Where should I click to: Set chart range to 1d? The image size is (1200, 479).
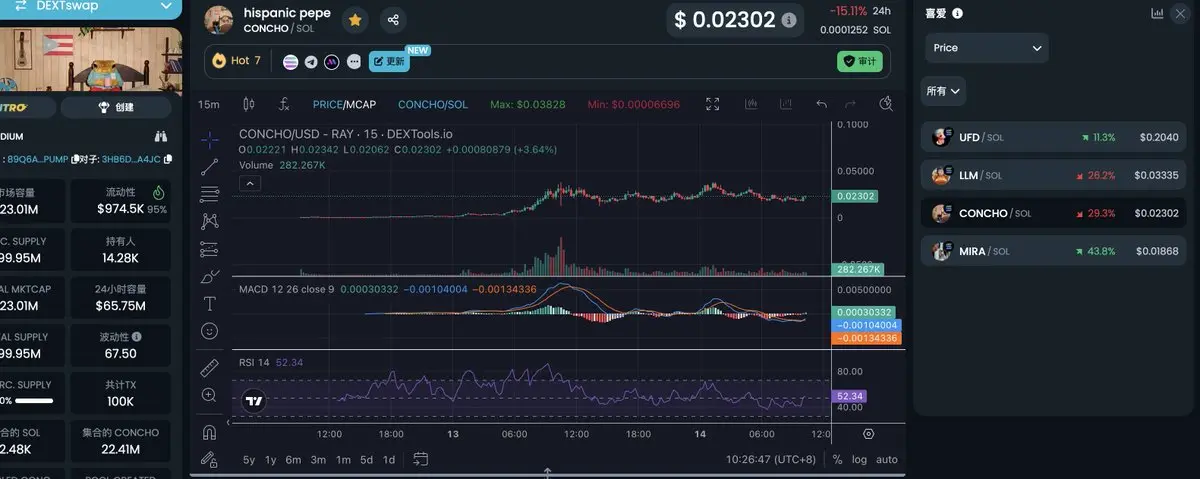click(x=389, y=459)
